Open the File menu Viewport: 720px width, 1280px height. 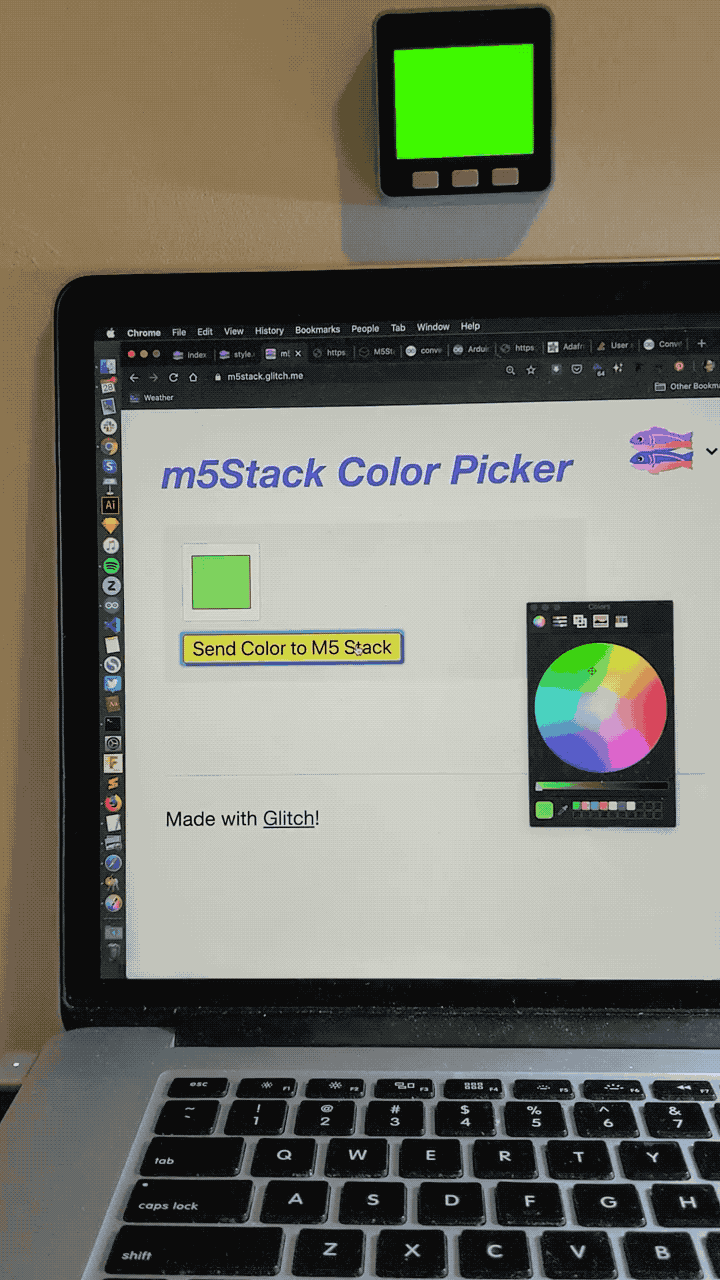(x=179, y=332)
